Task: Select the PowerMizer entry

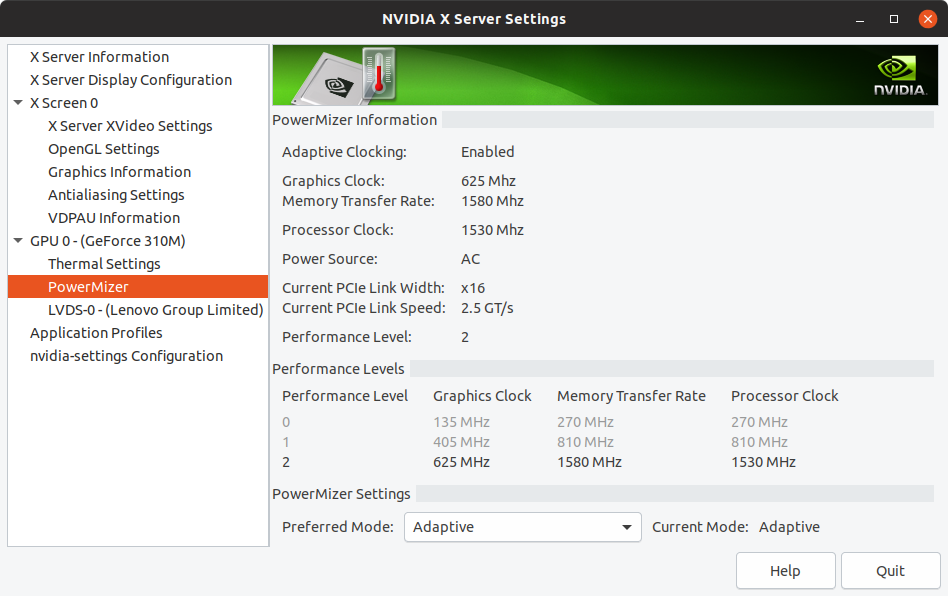Action: tap(138, 287)
